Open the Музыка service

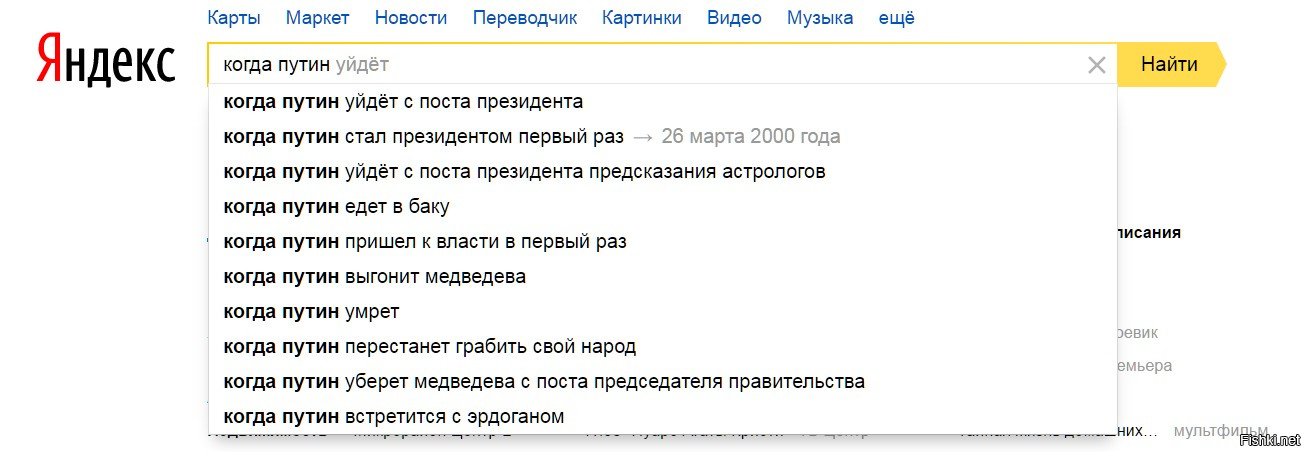tap(820, 18)
